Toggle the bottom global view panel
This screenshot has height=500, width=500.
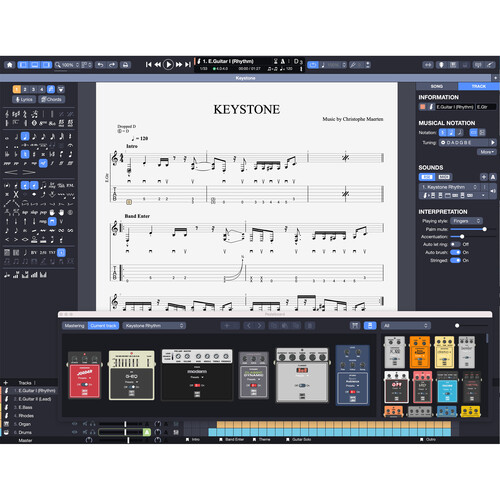click(x=35, y=65)
